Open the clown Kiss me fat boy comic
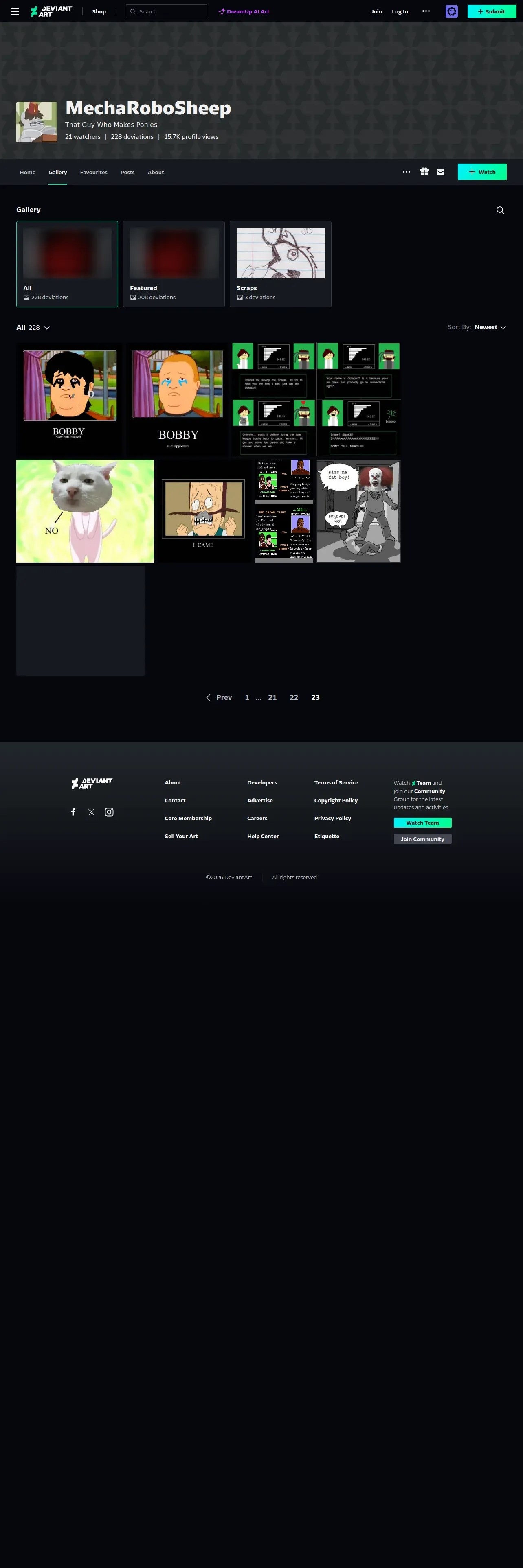 (x=358, y=511)
